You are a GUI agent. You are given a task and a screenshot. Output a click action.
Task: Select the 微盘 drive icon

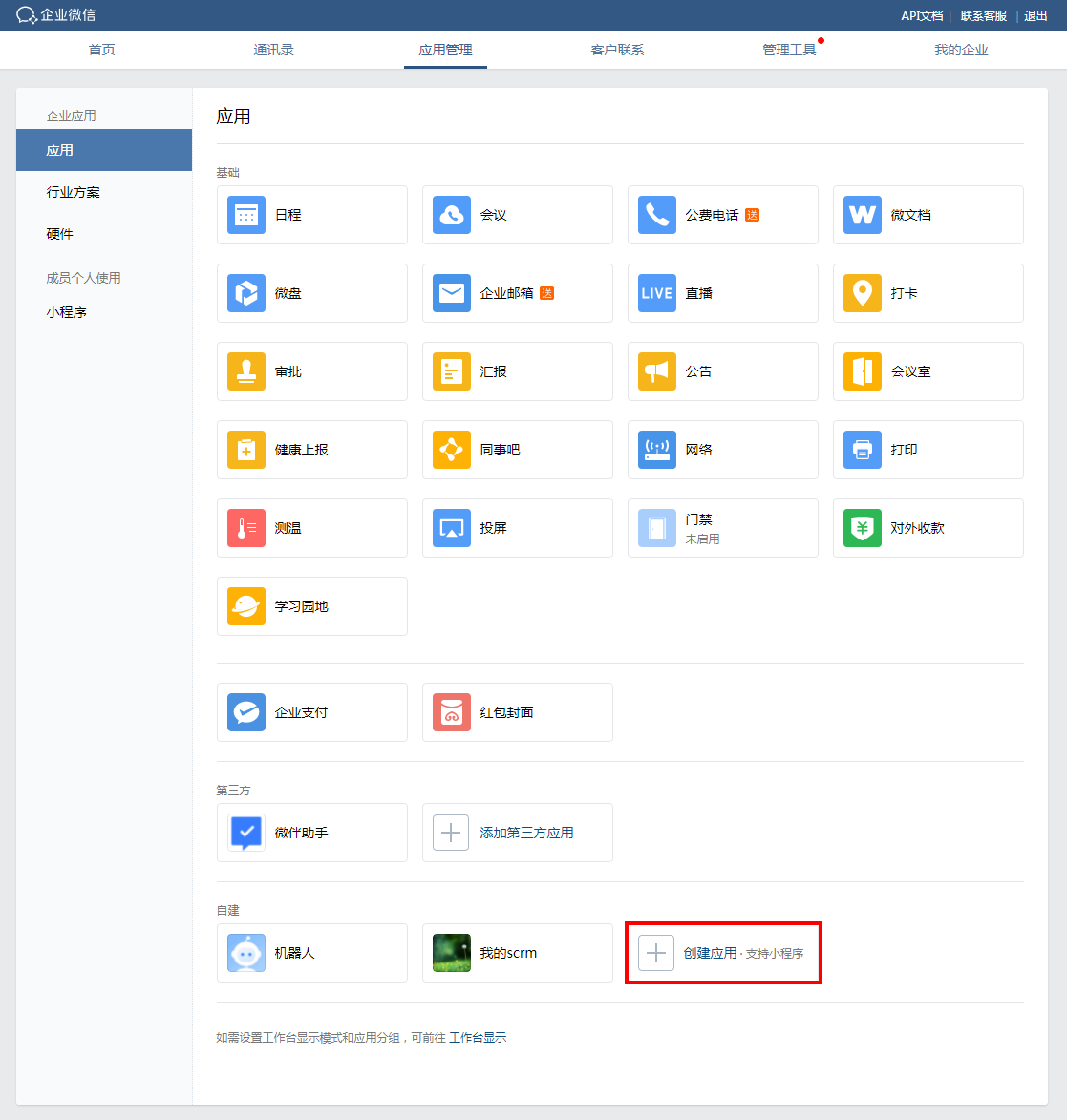pyautogui.click(x=246, y=293)
